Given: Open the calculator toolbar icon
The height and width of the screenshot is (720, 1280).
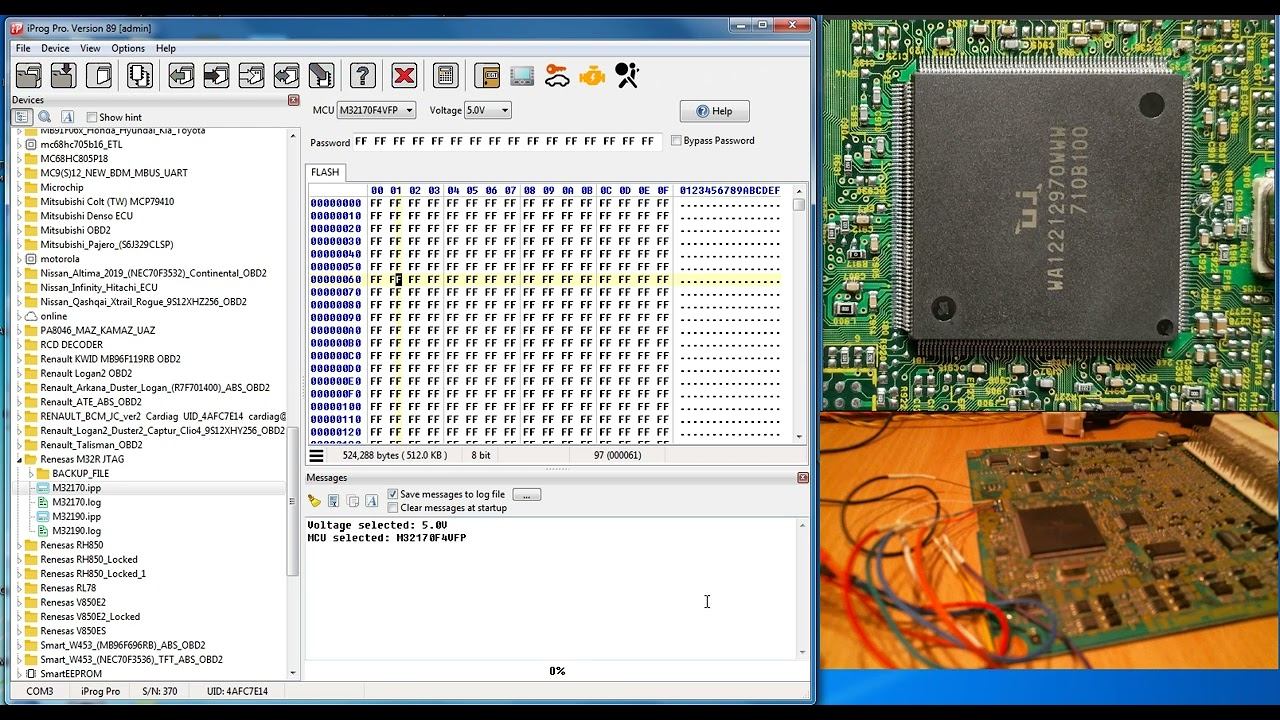Looking at the screenshot, I should [446, 75].
